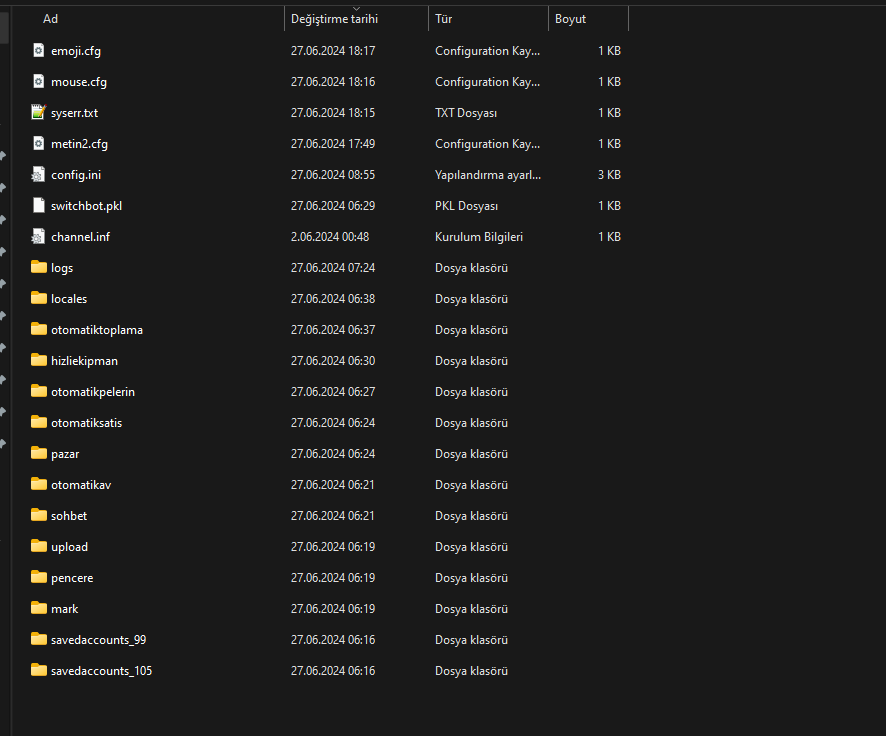Select the otomatiktoplama folder name

coord(97,330)
